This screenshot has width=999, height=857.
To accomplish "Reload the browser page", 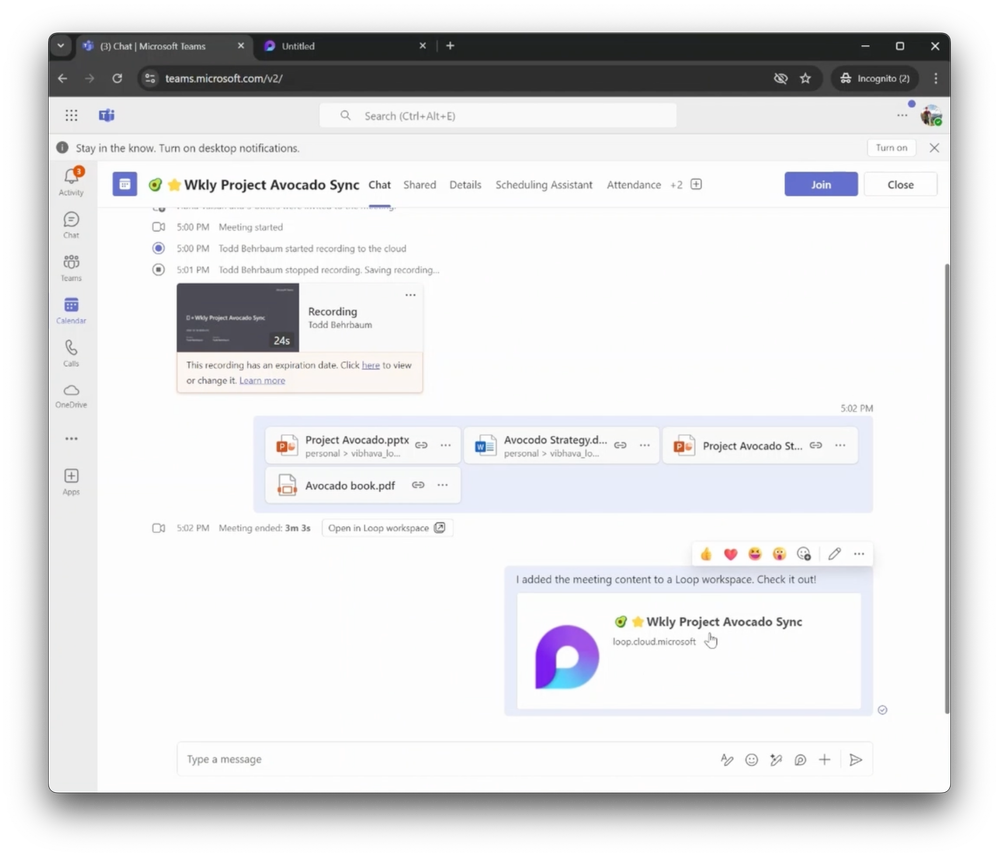I will coord(117,78).
